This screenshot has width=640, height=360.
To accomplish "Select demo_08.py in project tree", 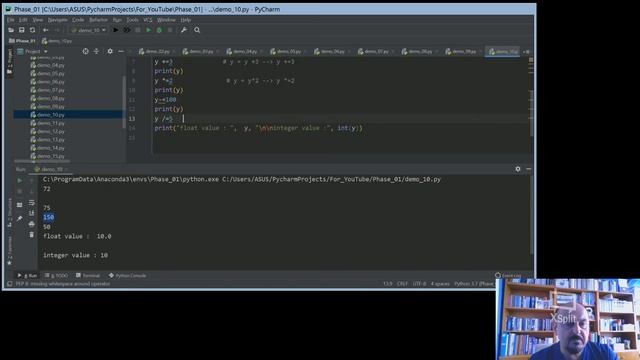I will [x=47, y=98].
